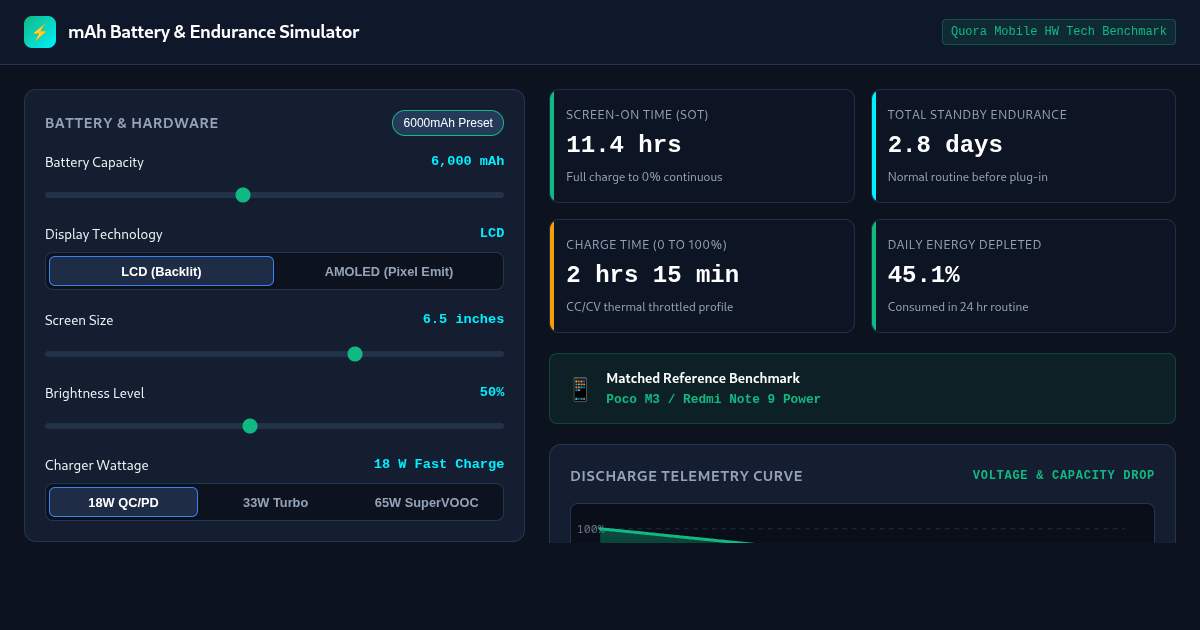Click the Screen-On Time 11.4 hrs value

[x=624, y=145]
